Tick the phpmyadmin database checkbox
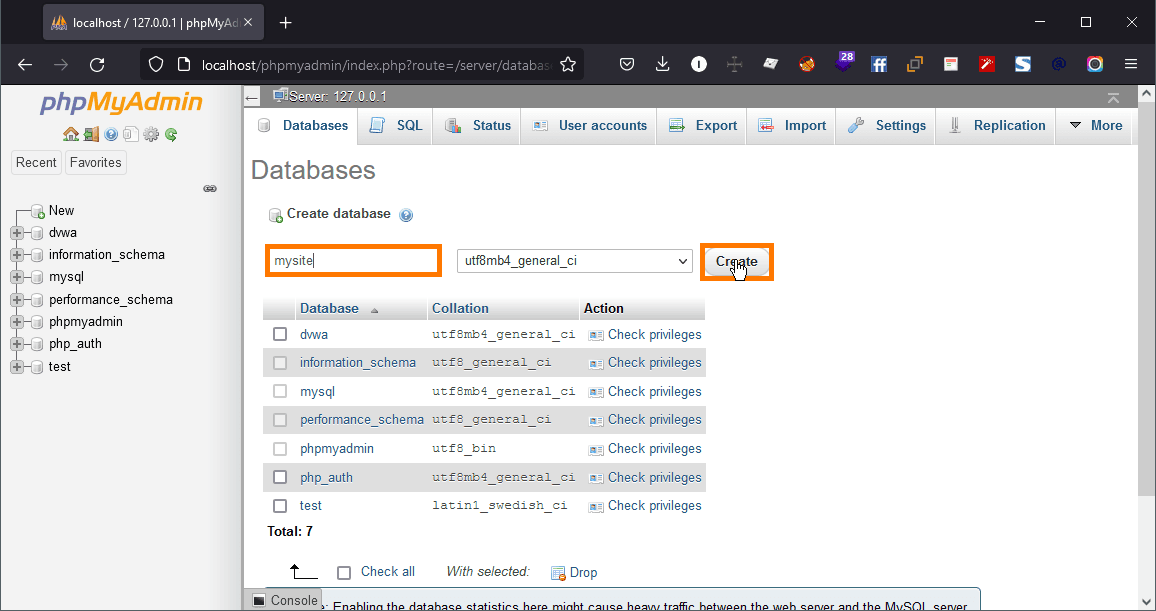This screenshot has width=1156, height=611. (x=280, y=449)
